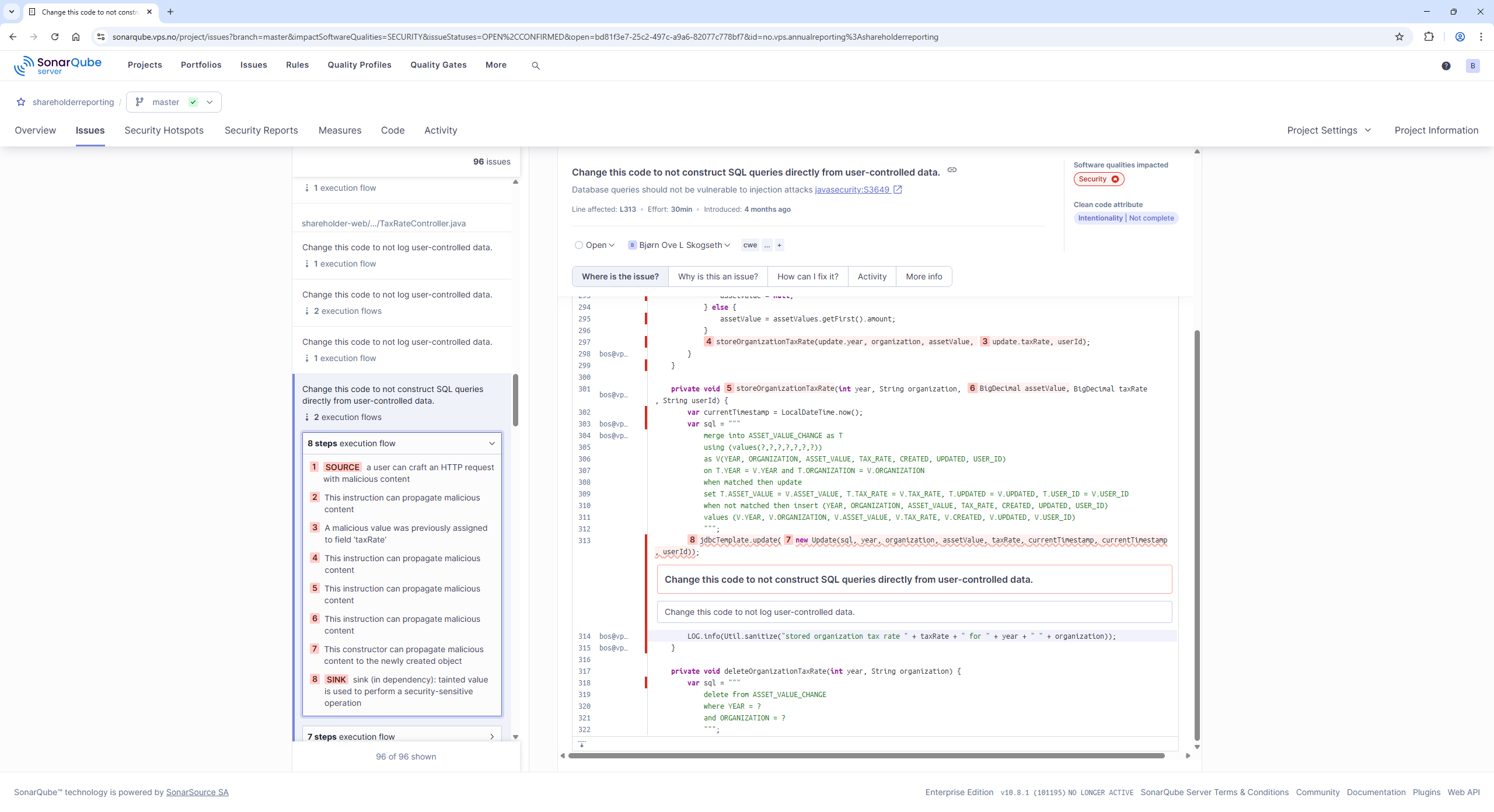Open the master branch selector
Screen dimensions: 1494x812
point(173,102)
